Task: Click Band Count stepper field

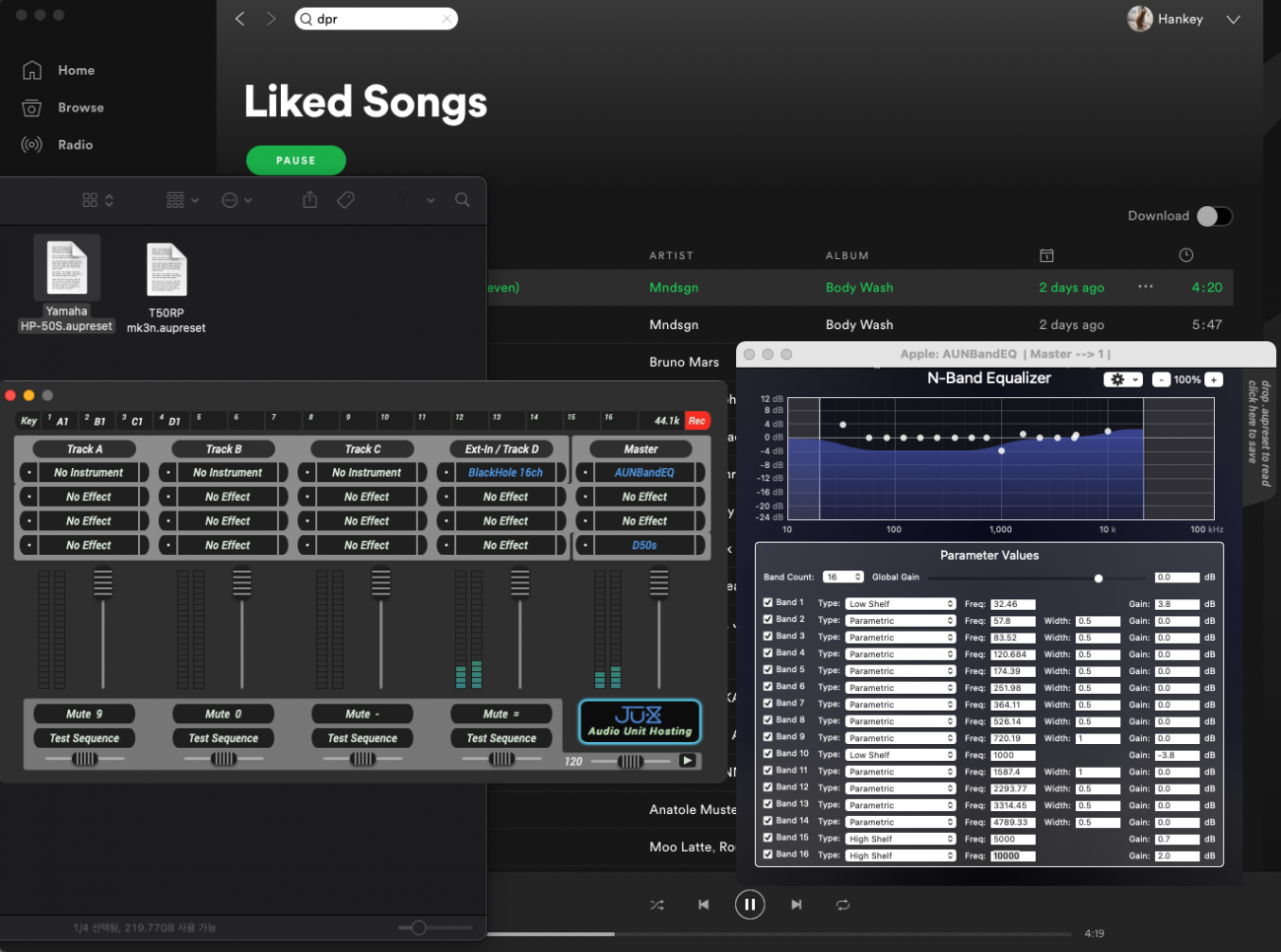Action: point(843,578)
